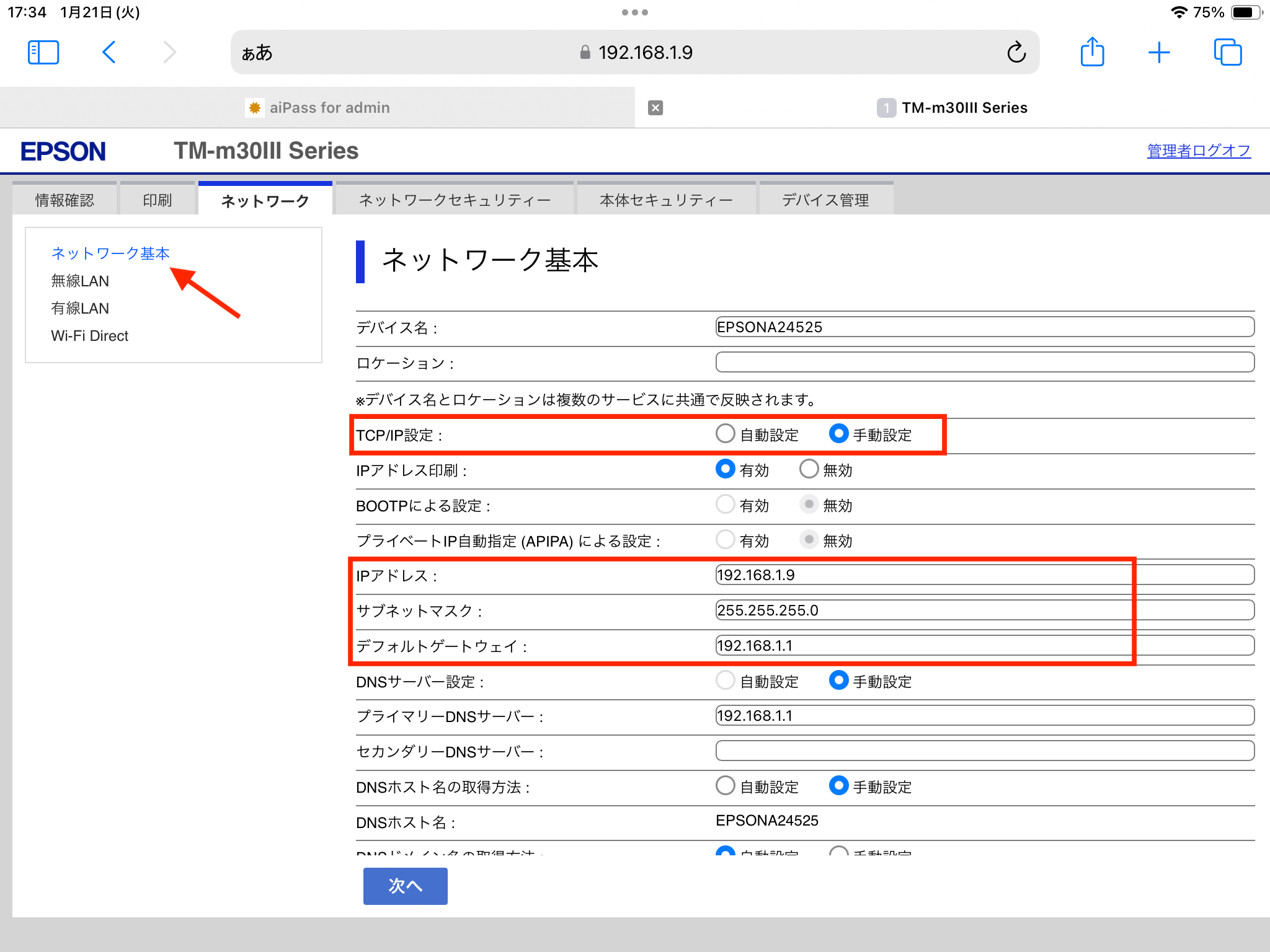Click the IPアドレス field
The image size is (1270, 952).
pos(985,575)
